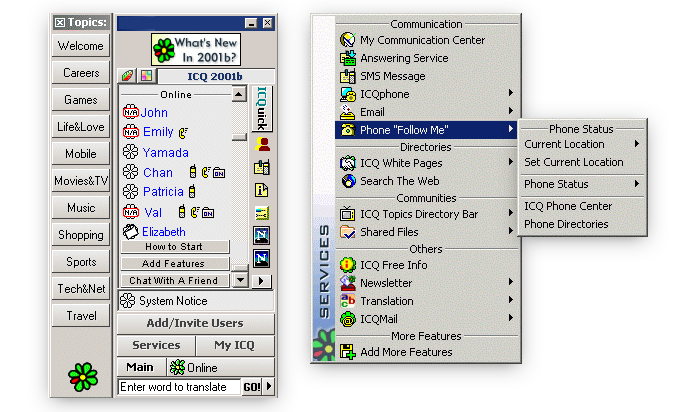Open the Services menu button
Screen dimensions: 696x412
pos(156,345)
